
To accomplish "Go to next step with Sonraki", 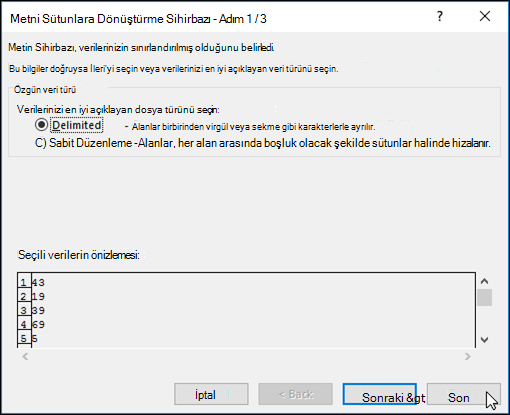I will tap(380, 394).
